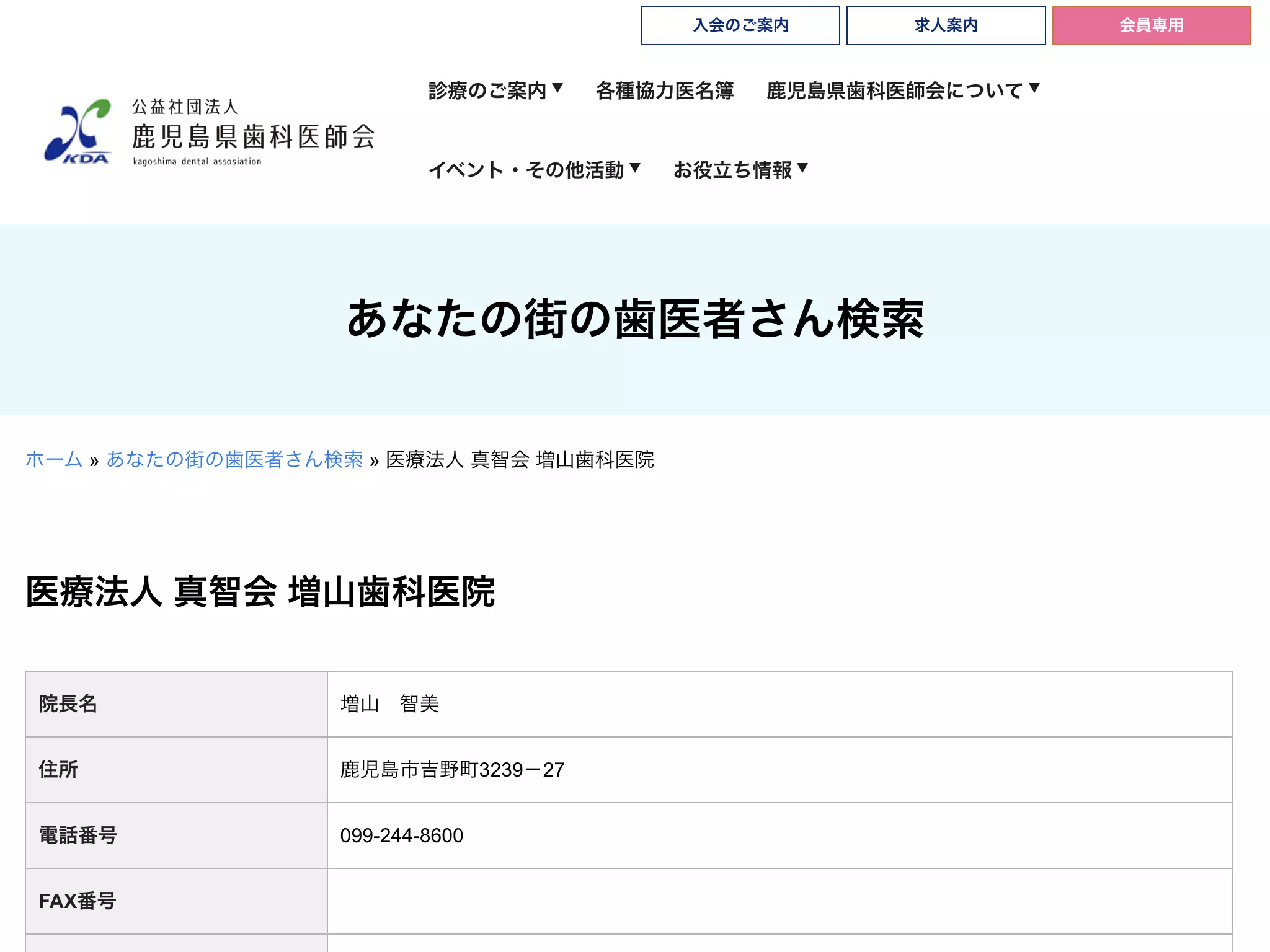Click the FAX番号 table label
The width and height of the screenshot is (1270, 952).
point(78,901)
